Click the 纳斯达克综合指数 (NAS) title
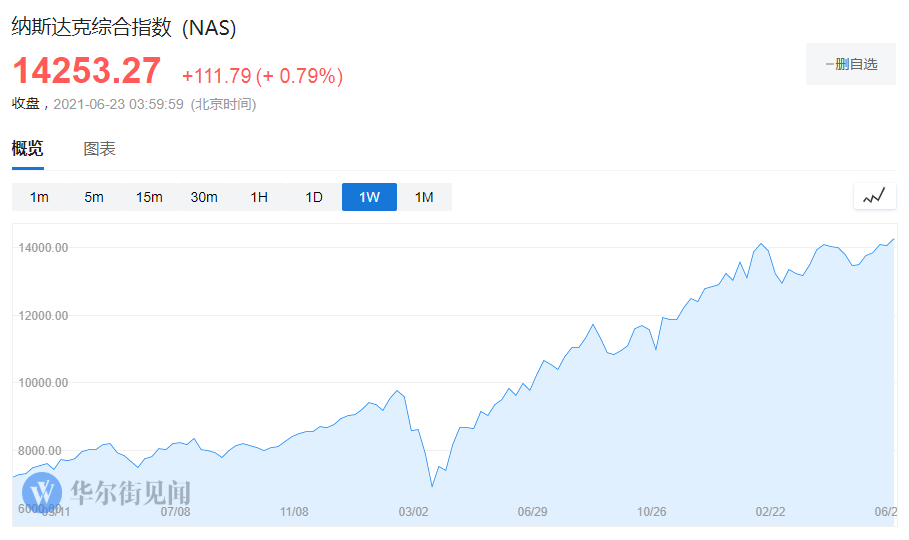The image size is (909, 540). [123, 27]
